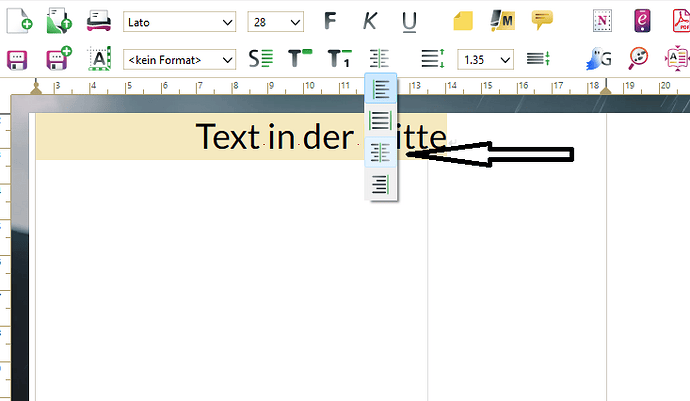Export as e-book with the e icon
Image resolution: width=690 pixels, height=401 pixels.
click(x=642, y=20)
